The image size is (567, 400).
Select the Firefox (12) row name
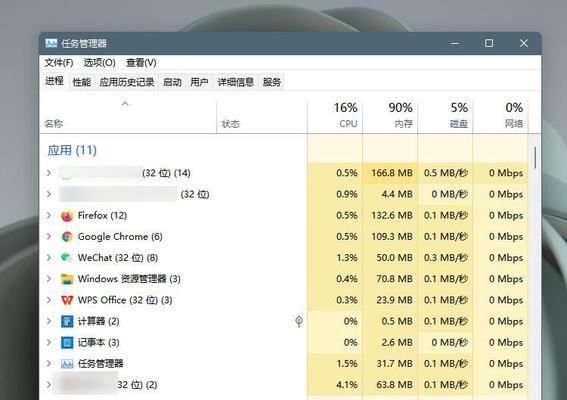click(x=102, y=216)
